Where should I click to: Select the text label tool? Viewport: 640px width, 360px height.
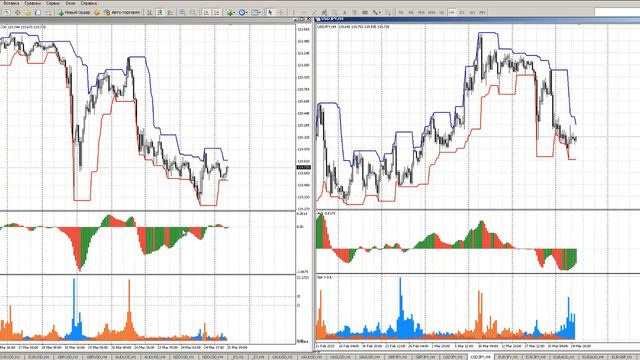pyautogui.click(x=354, y=13)
